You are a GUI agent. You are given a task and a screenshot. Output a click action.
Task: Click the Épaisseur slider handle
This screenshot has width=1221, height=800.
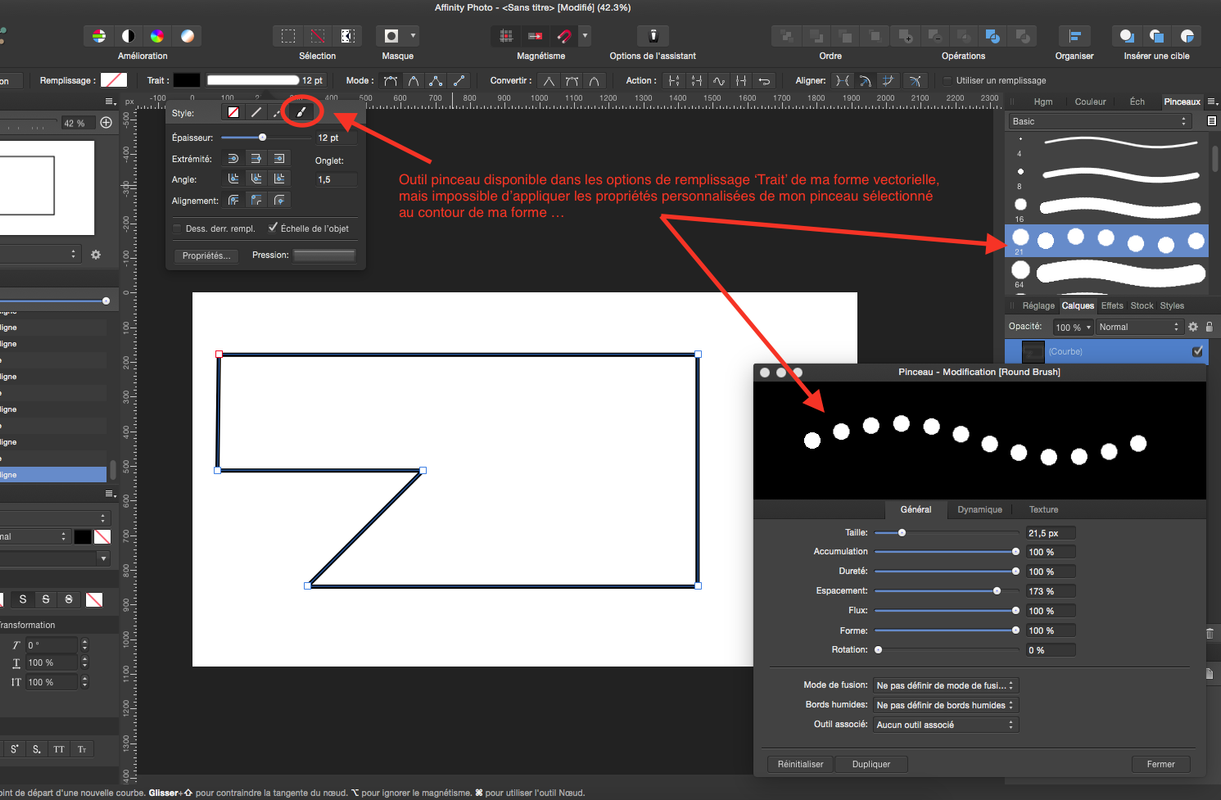[263, 138]
